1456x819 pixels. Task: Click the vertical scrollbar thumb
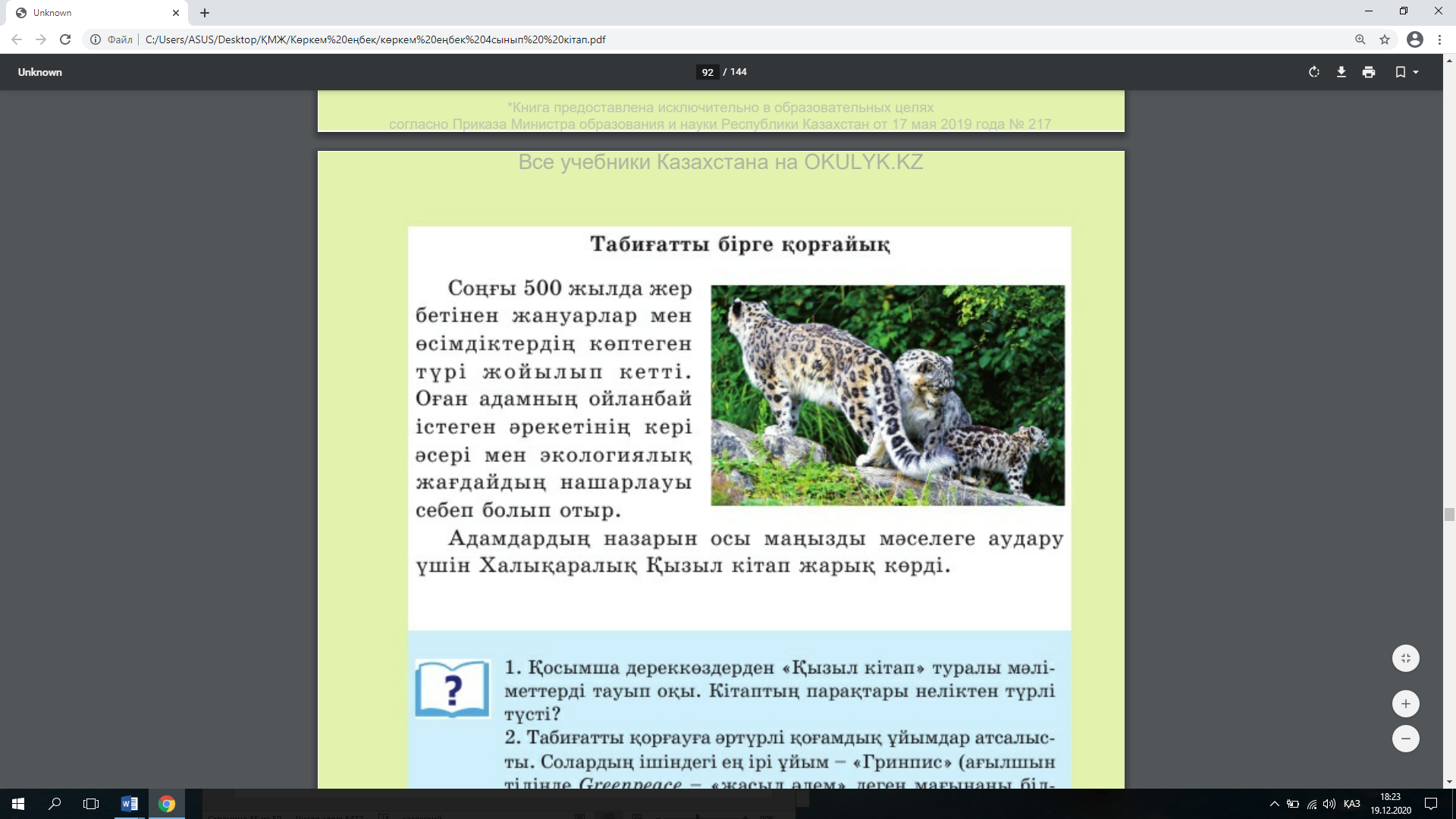point(1449,515)
